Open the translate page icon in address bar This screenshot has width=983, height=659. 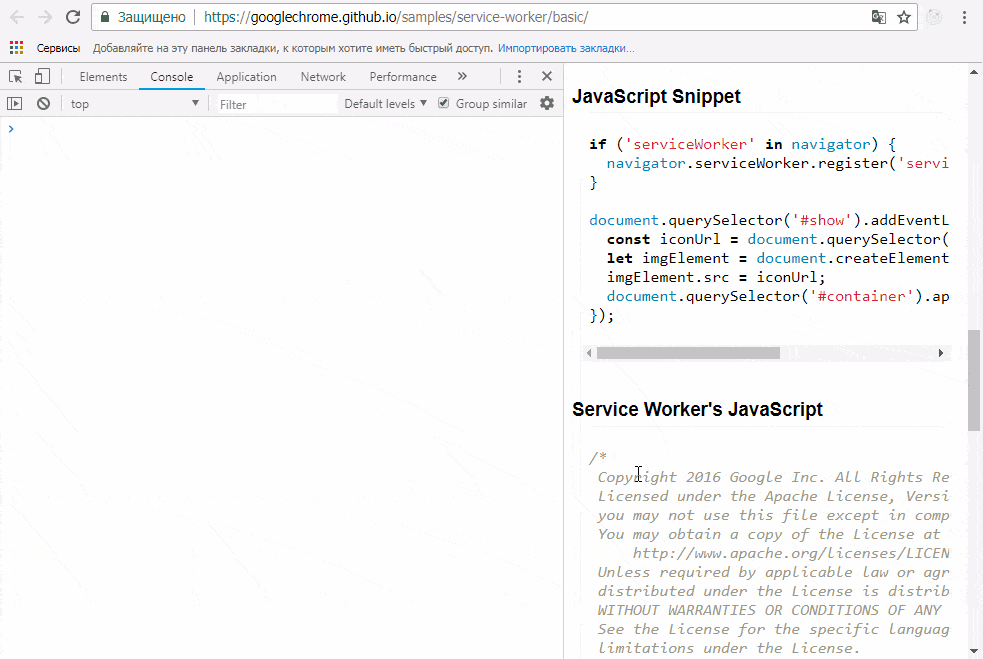point(879,17)
